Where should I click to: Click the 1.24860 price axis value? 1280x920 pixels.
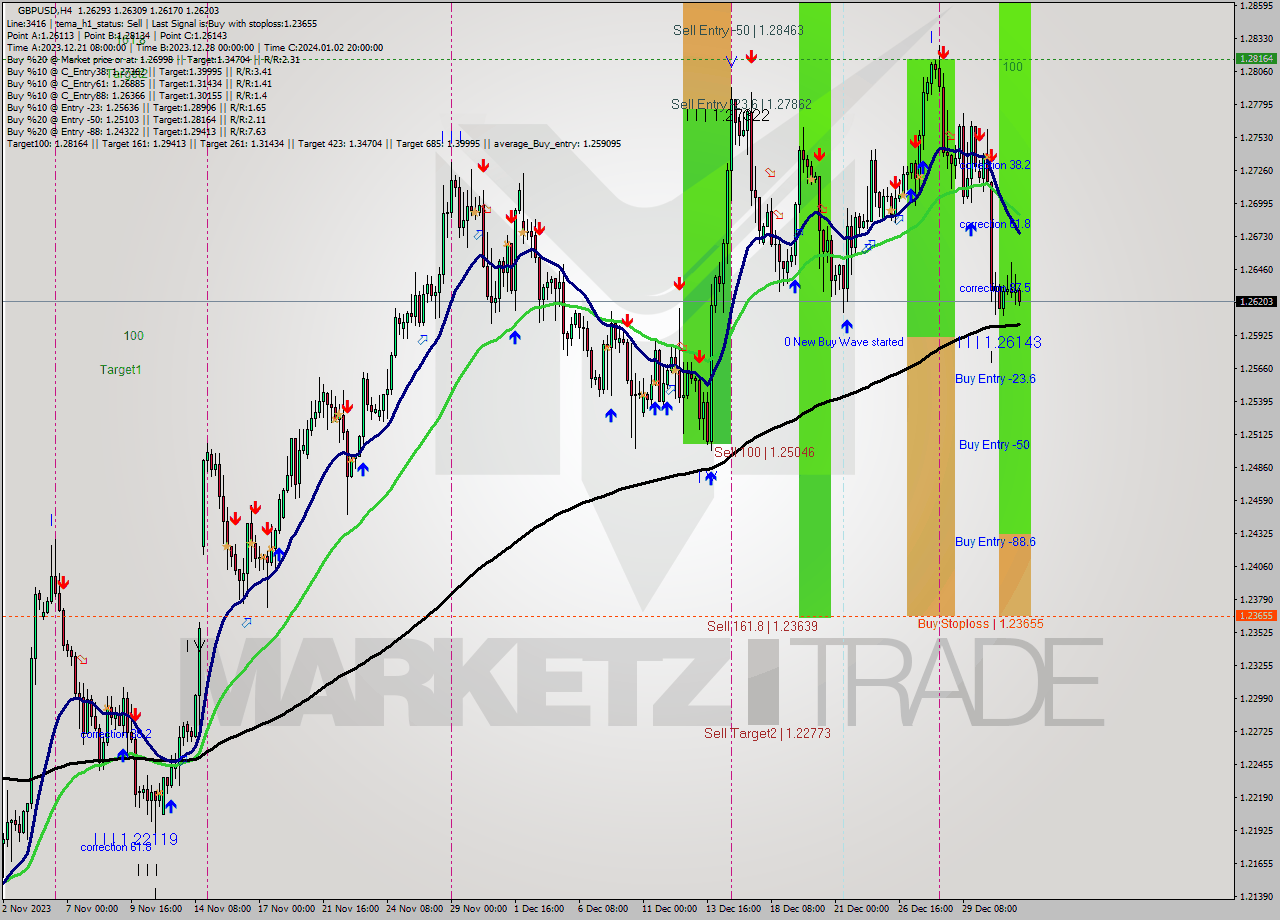pos(1256,467)
